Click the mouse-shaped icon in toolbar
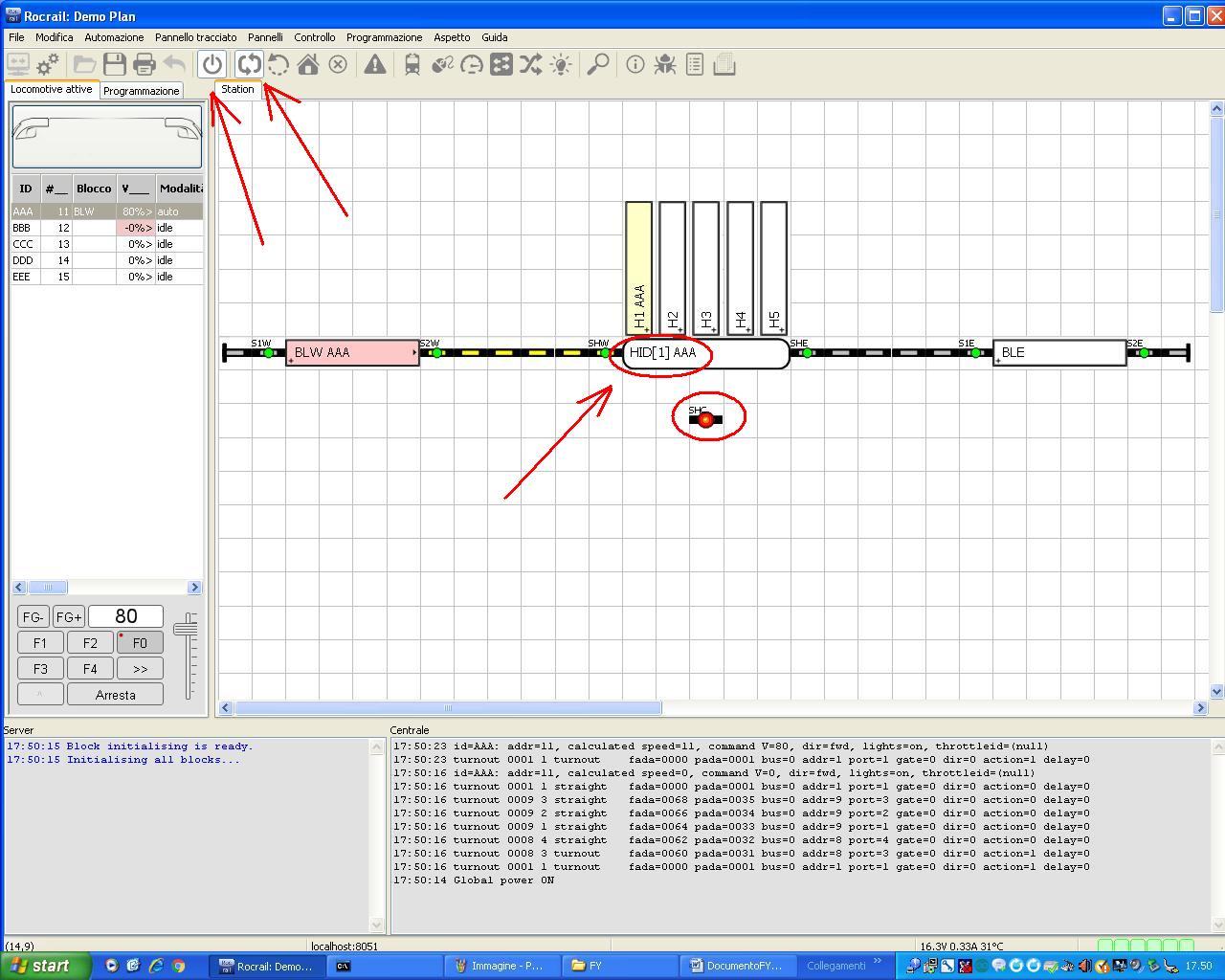 pos(442,65)
